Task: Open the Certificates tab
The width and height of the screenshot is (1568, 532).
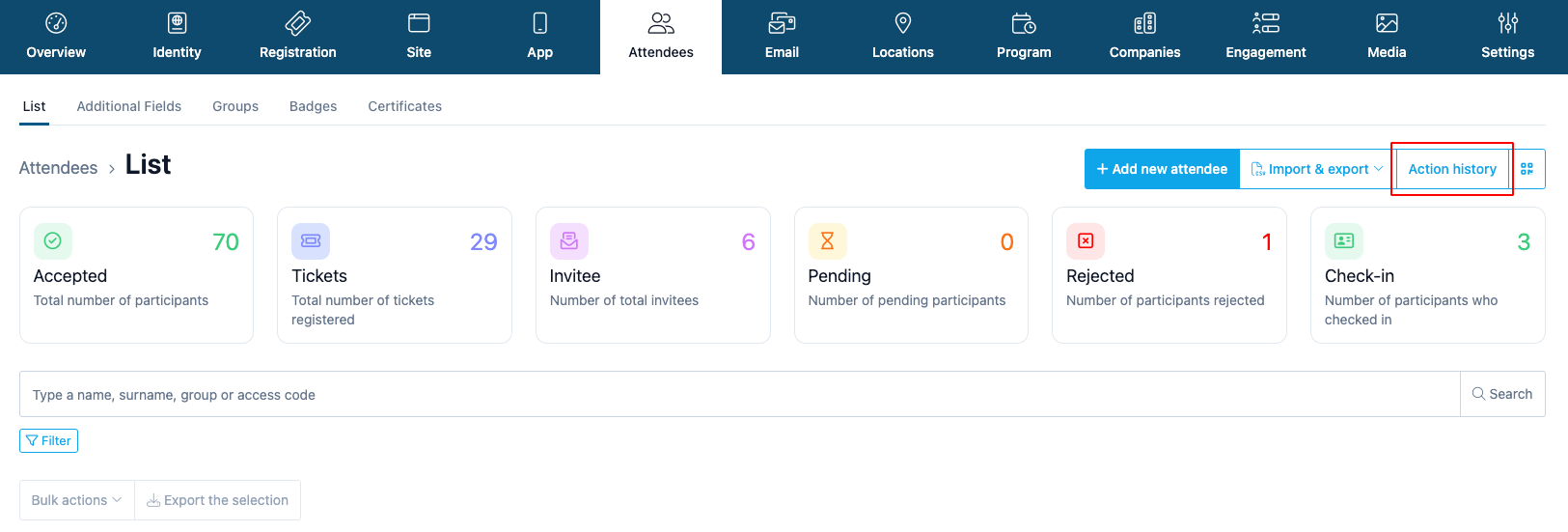Action: (405, 106)
